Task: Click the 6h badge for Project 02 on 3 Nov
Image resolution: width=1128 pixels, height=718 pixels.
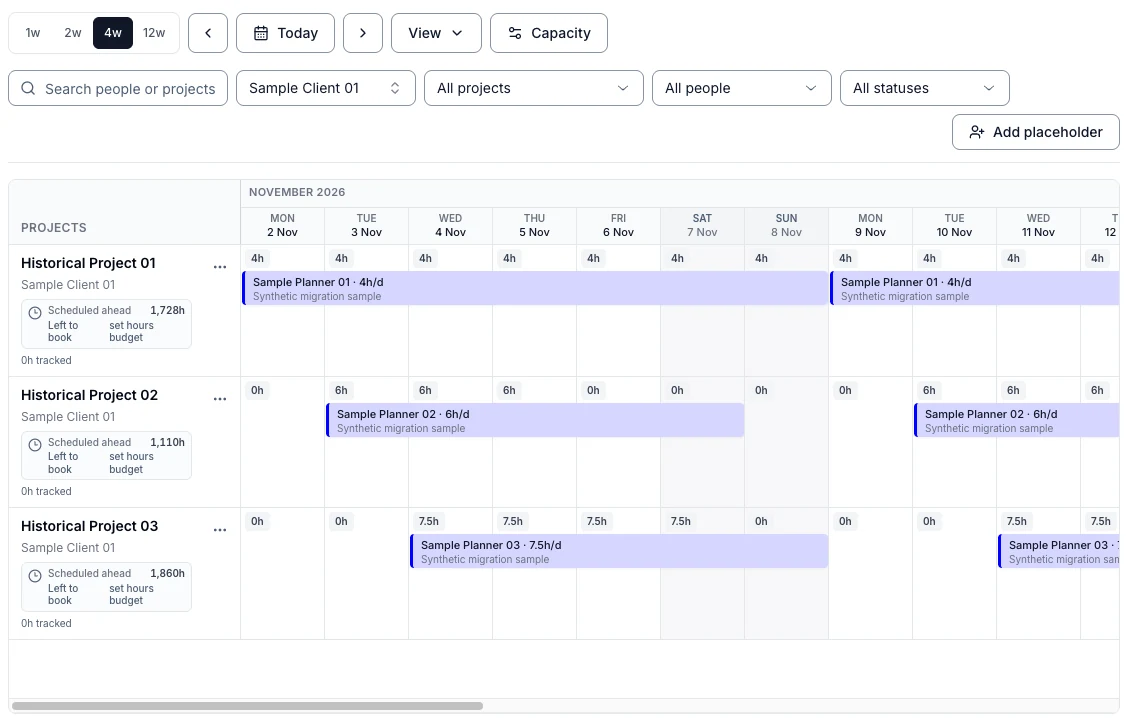Action: [x=341, y=390]
